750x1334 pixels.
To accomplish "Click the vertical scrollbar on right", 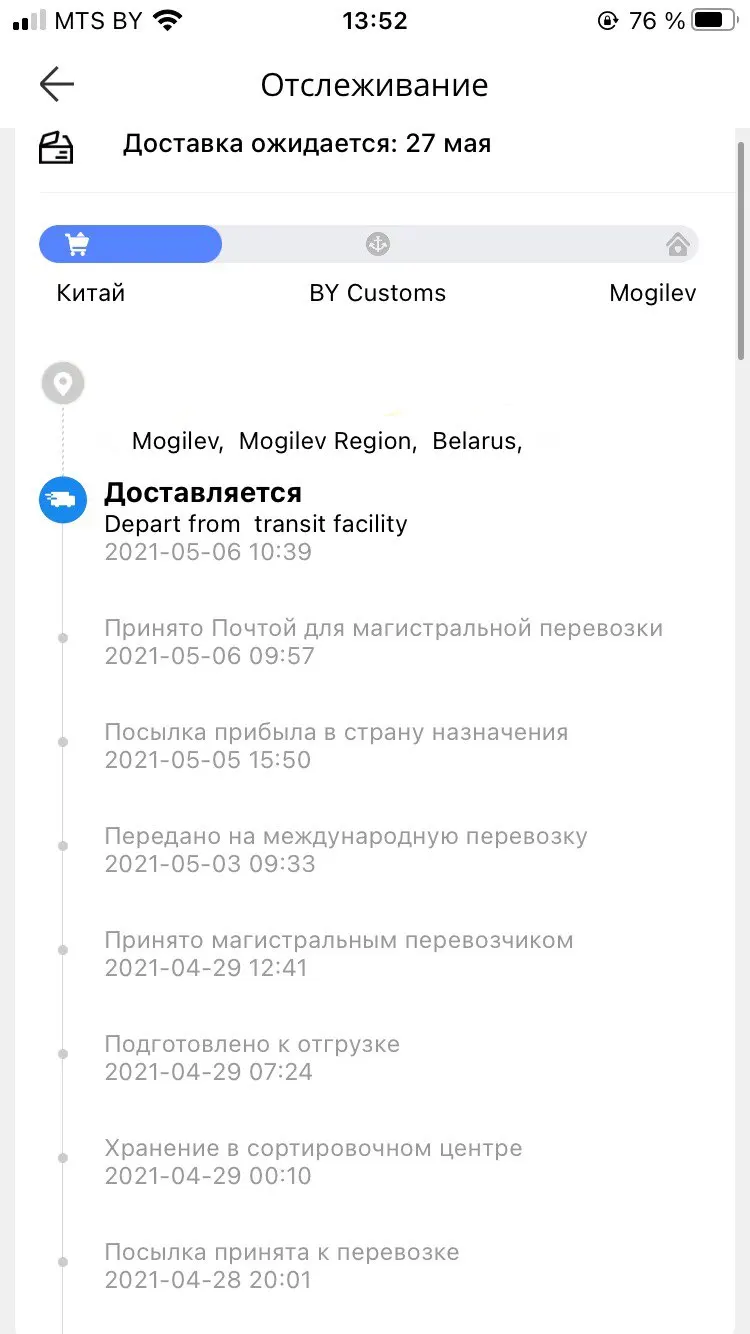I will click(741, 250).
